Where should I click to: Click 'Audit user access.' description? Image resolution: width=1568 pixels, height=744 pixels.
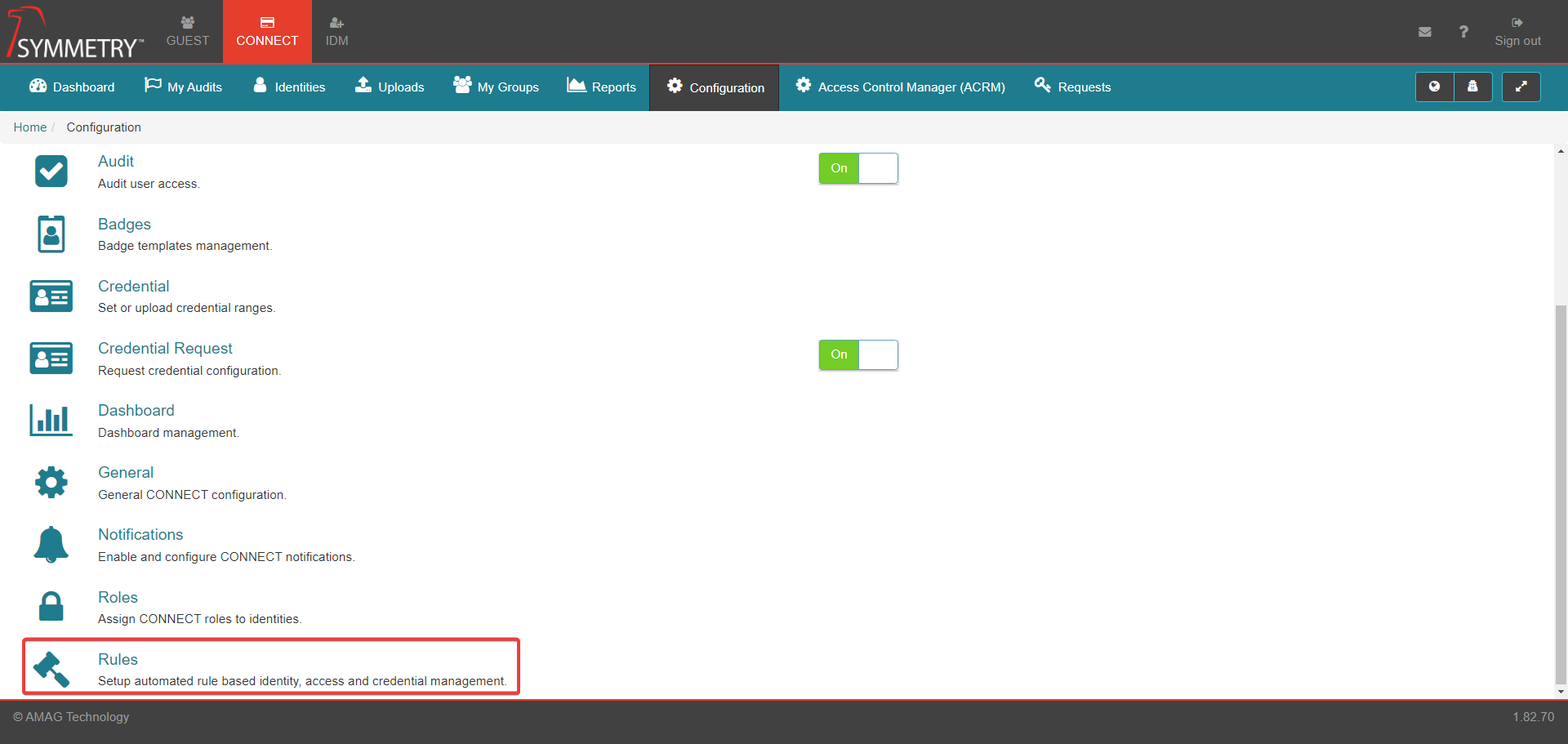point(149,184)
